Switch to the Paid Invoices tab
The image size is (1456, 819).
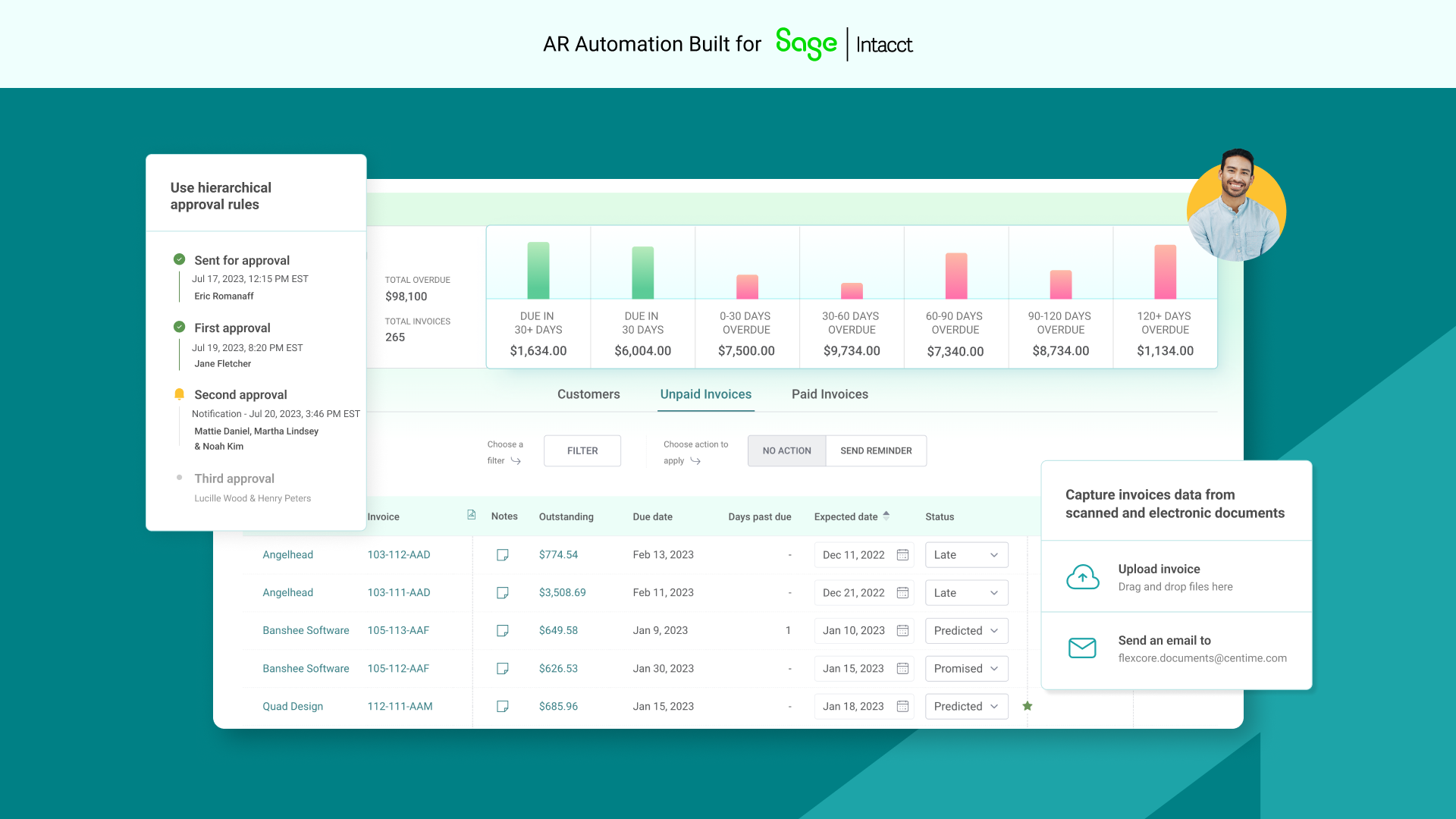[x=830, y=394]
